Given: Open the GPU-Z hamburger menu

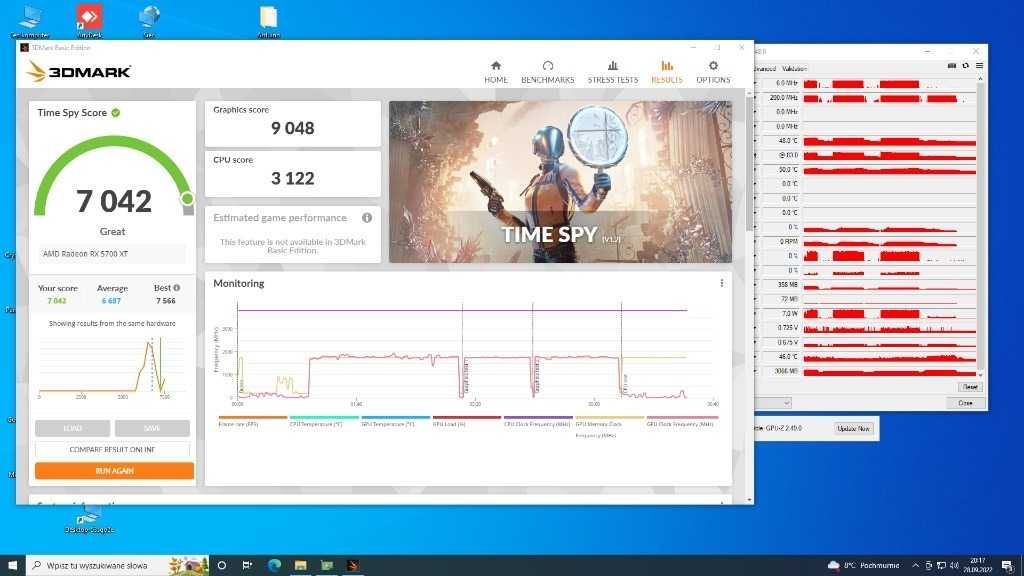Looking at the screenshot, I should (980, 65).
